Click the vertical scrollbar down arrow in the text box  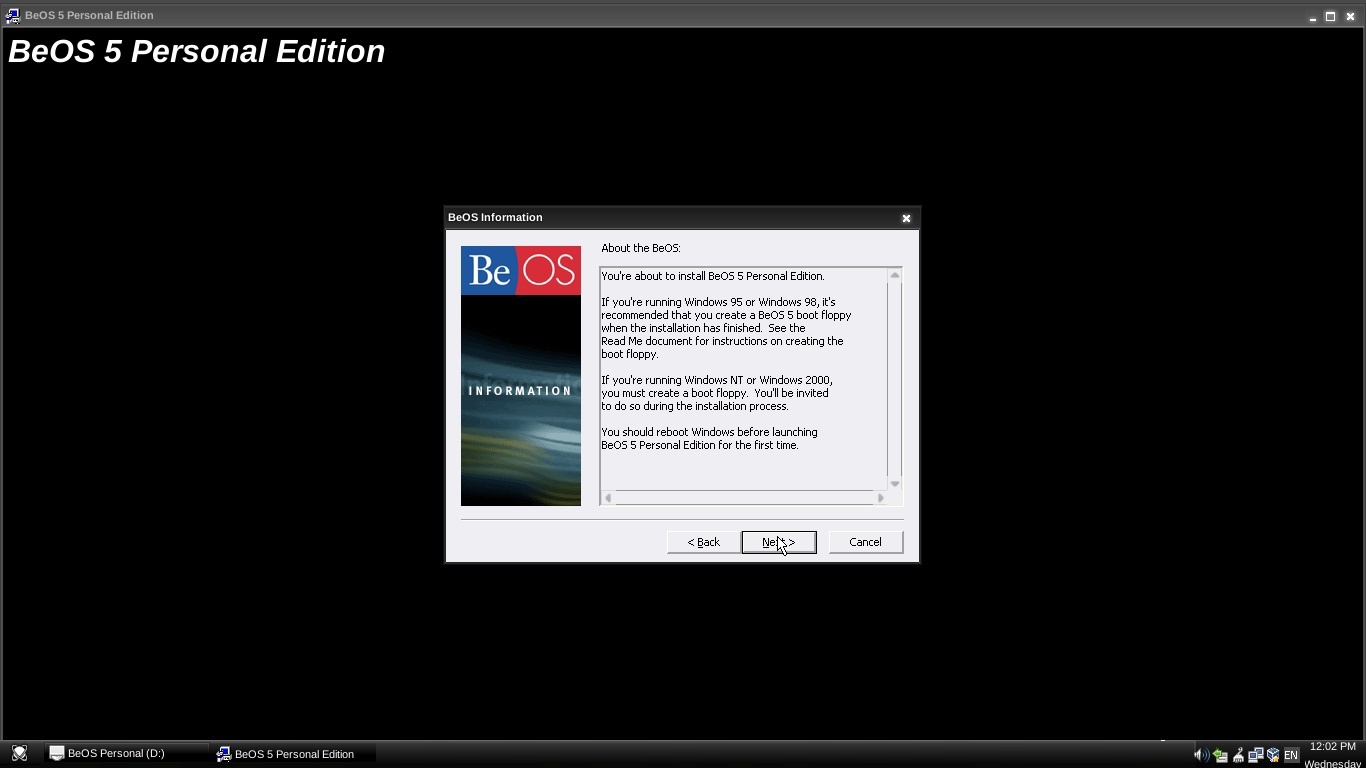pyautogui.click(x=894, y=483)
